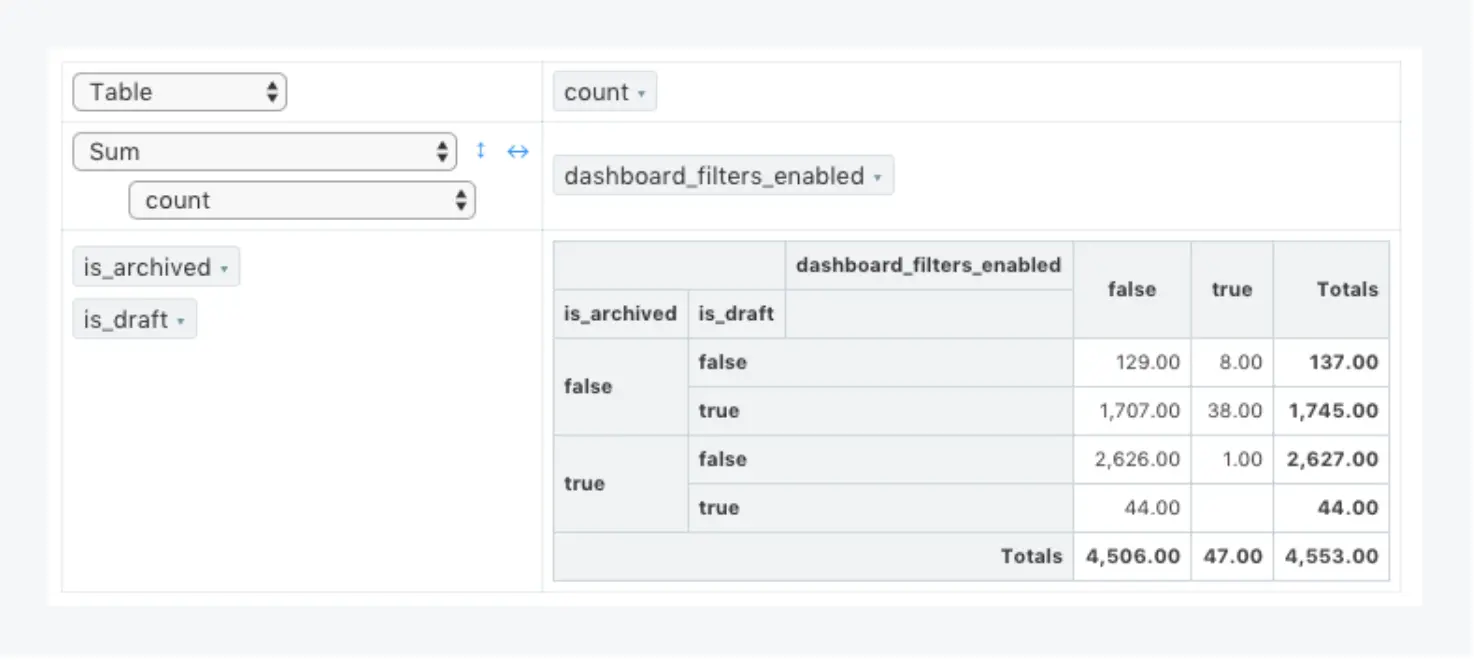
Task: Click the 2,626.00 value cell
Action: point(1137,459)
